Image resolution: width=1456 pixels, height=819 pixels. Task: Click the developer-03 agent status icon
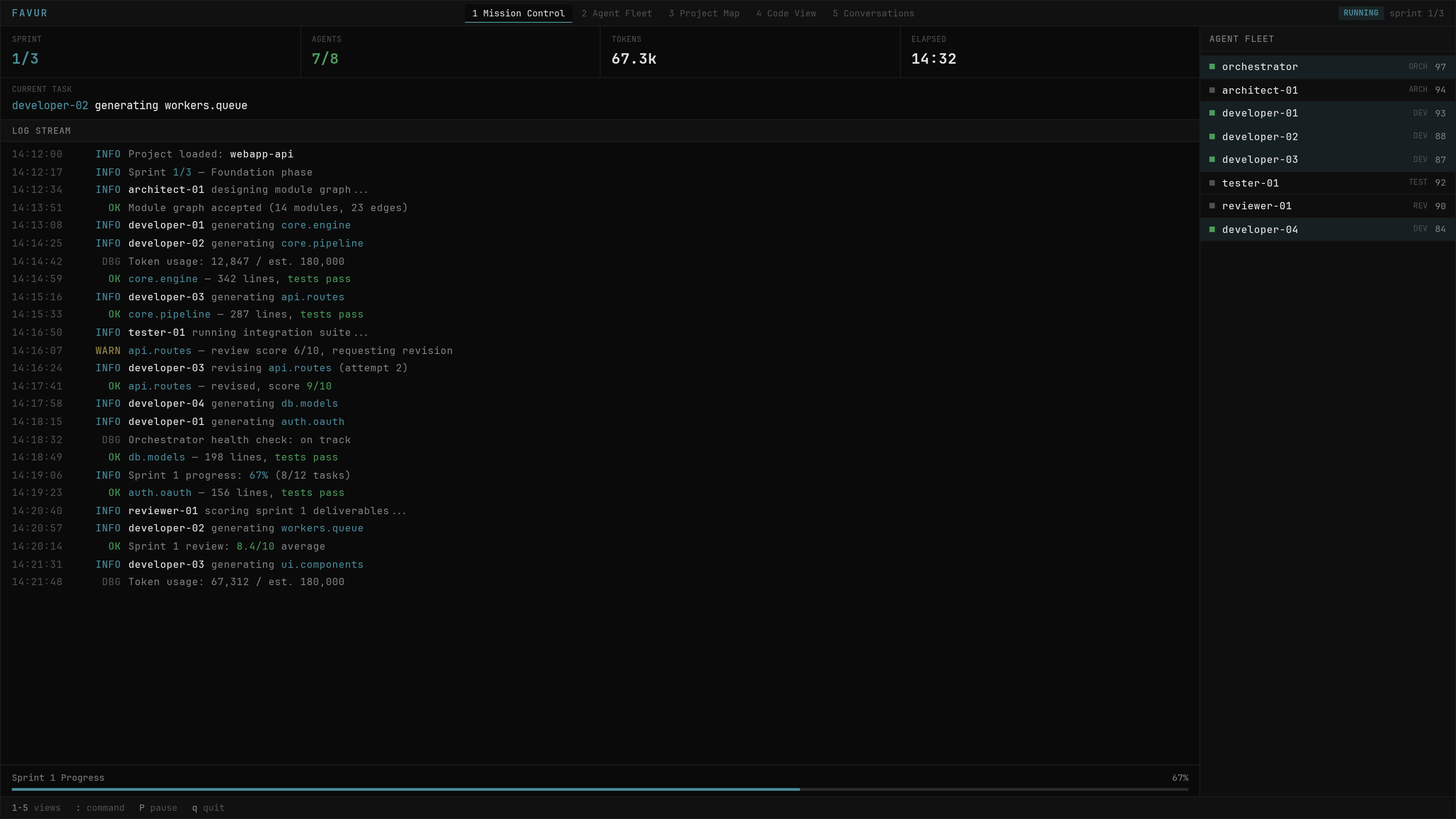coord(1213,159)
